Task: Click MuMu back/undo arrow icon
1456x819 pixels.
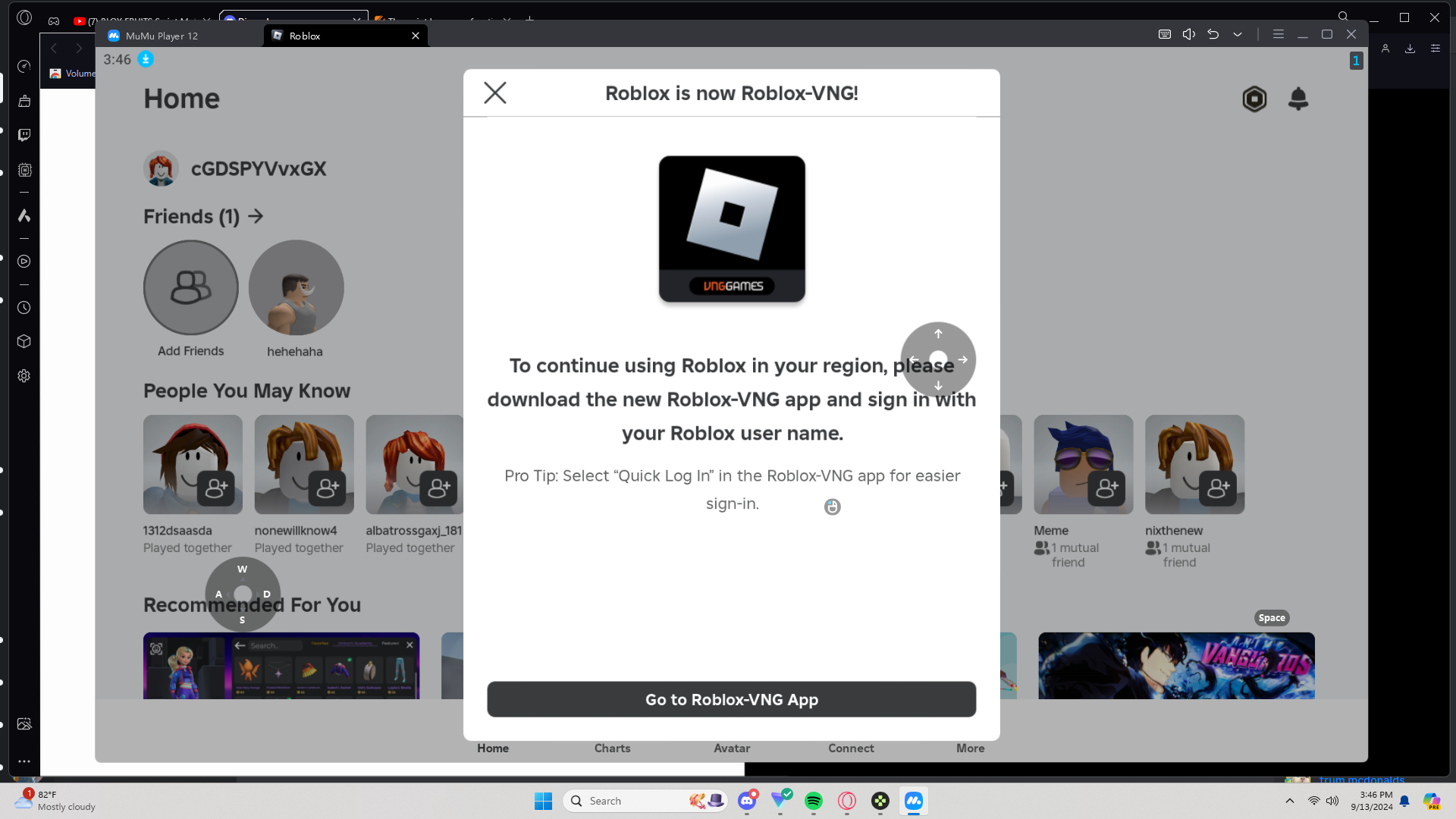Action: pyautogui.click(x=1213, y=34)
